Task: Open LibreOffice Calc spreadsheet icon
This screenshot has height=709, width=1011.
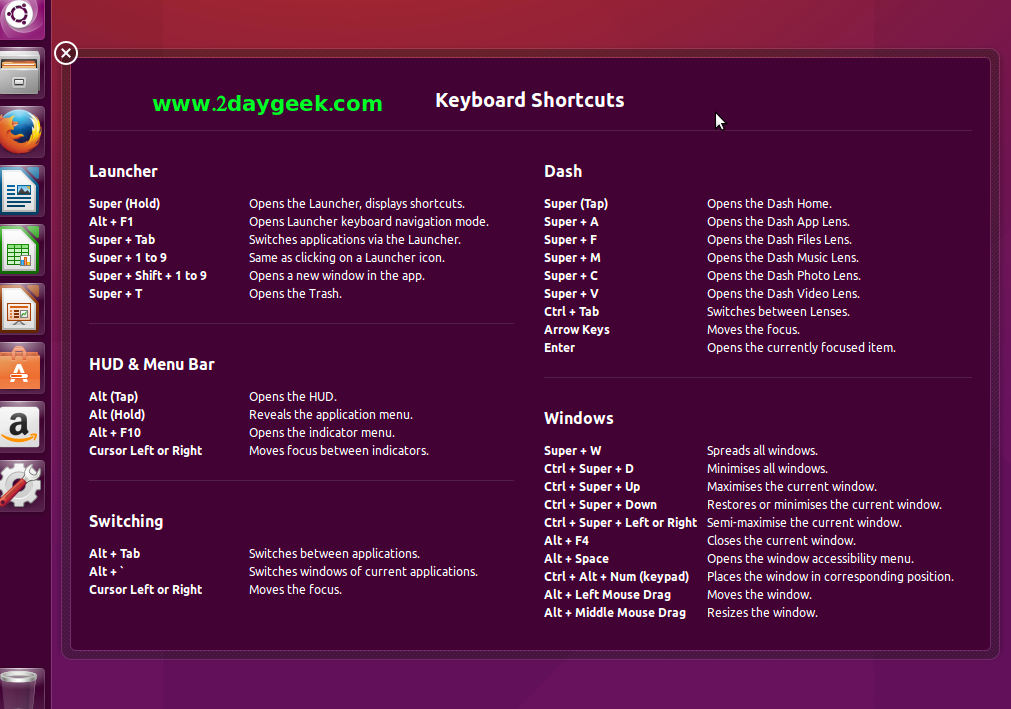Action: click(21, 249)
